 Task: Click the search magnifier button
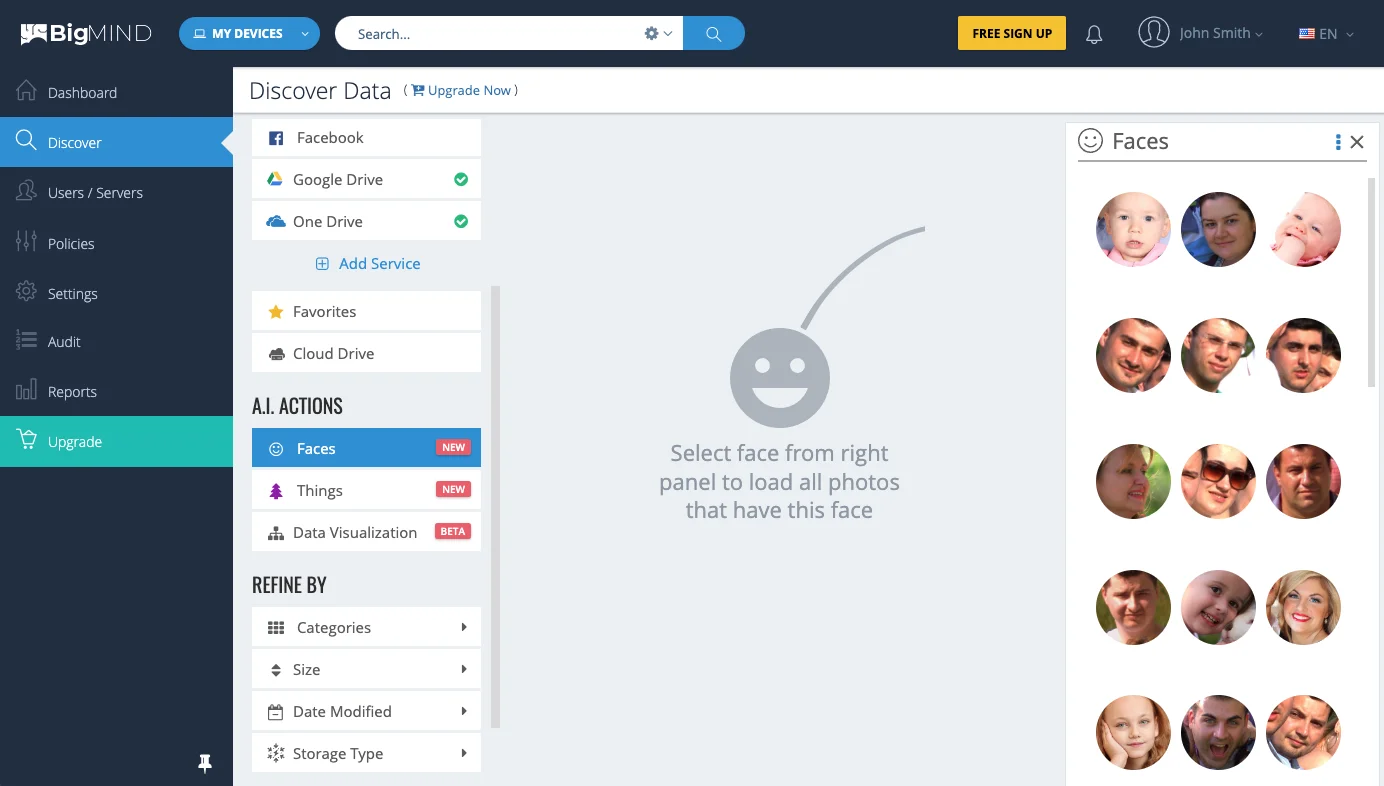714,33
